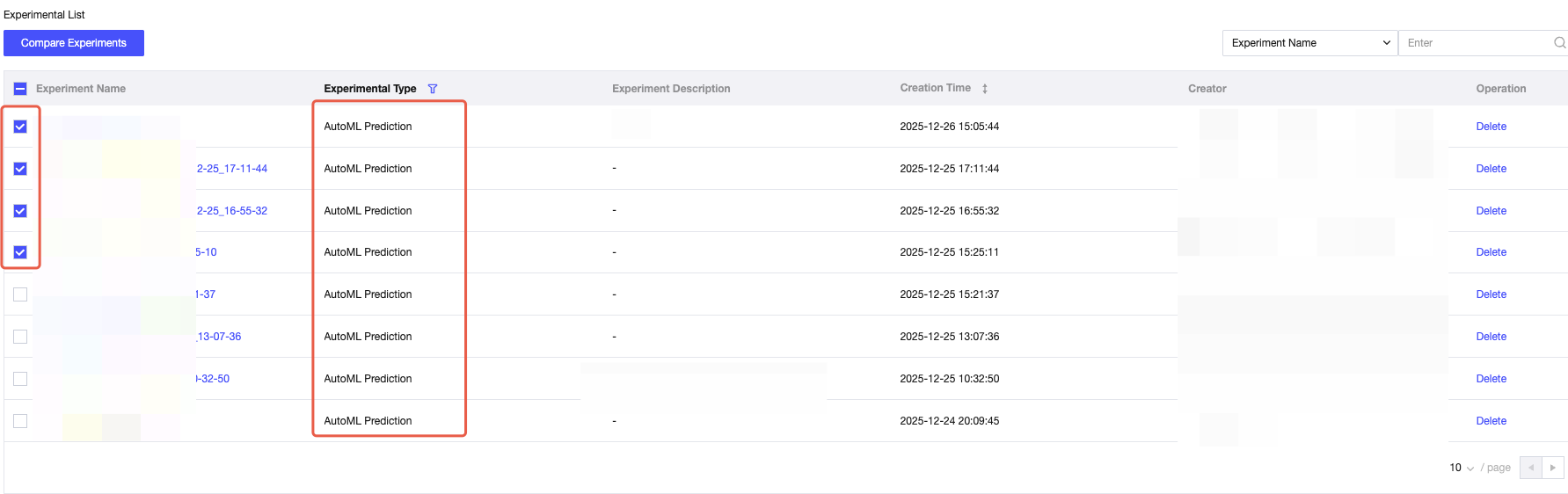Go to next page arrow
The image size is (1568, 494).
[1553, 468]
